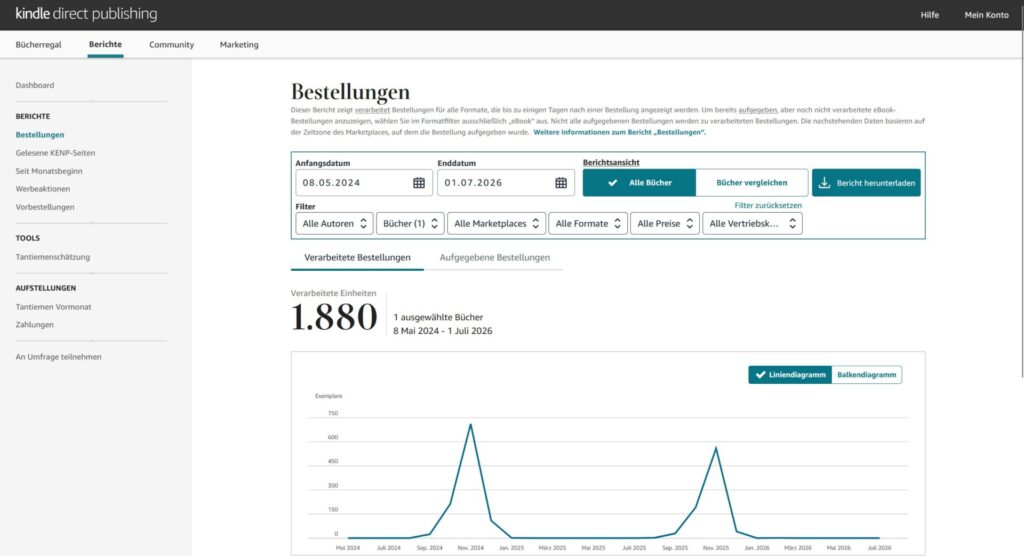Open the Alle Vertriebsk... dropdown

[752, 223]
